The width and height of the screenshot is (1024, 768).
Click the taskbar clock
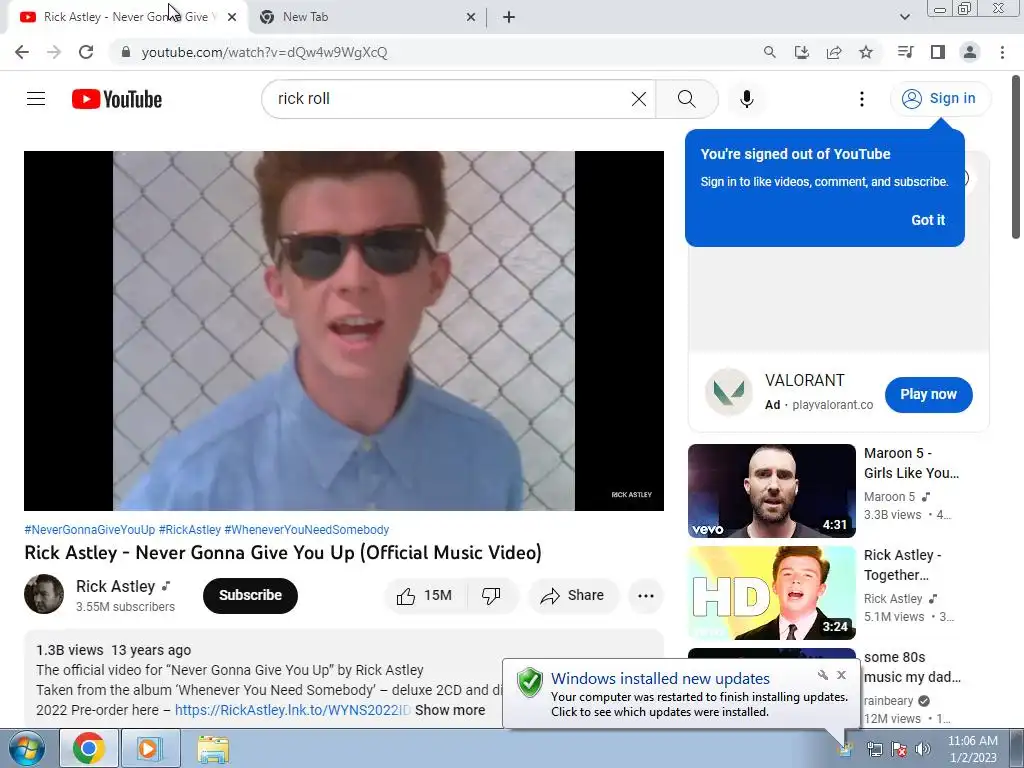click(972, 749)
